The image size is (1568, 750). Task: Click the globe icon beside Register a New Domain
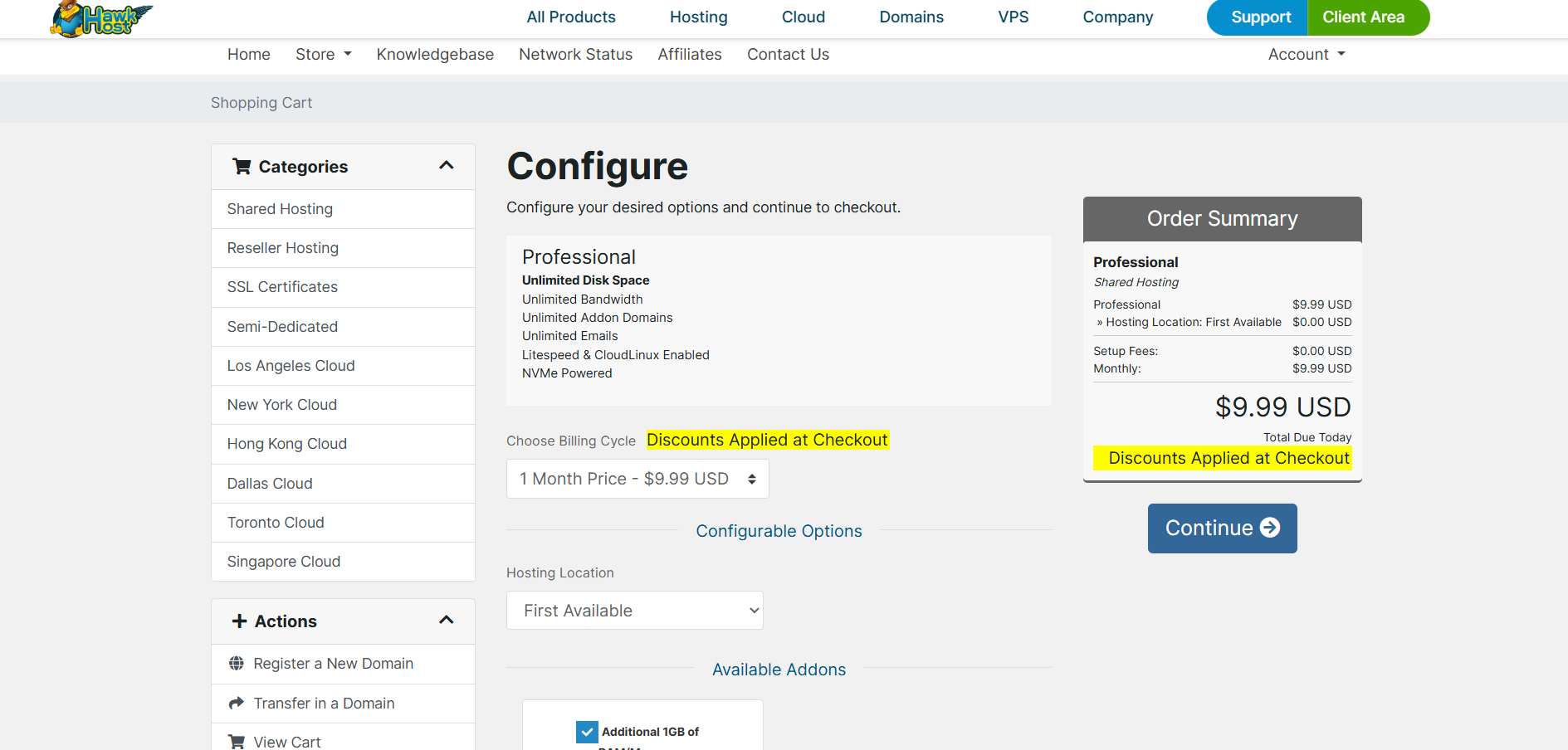[x=237, y=664]
